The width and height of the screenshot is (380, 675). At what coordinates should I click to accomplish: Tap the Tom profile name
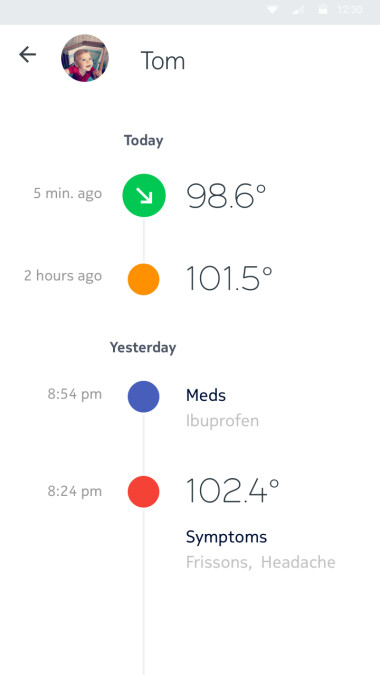(163, 61)
